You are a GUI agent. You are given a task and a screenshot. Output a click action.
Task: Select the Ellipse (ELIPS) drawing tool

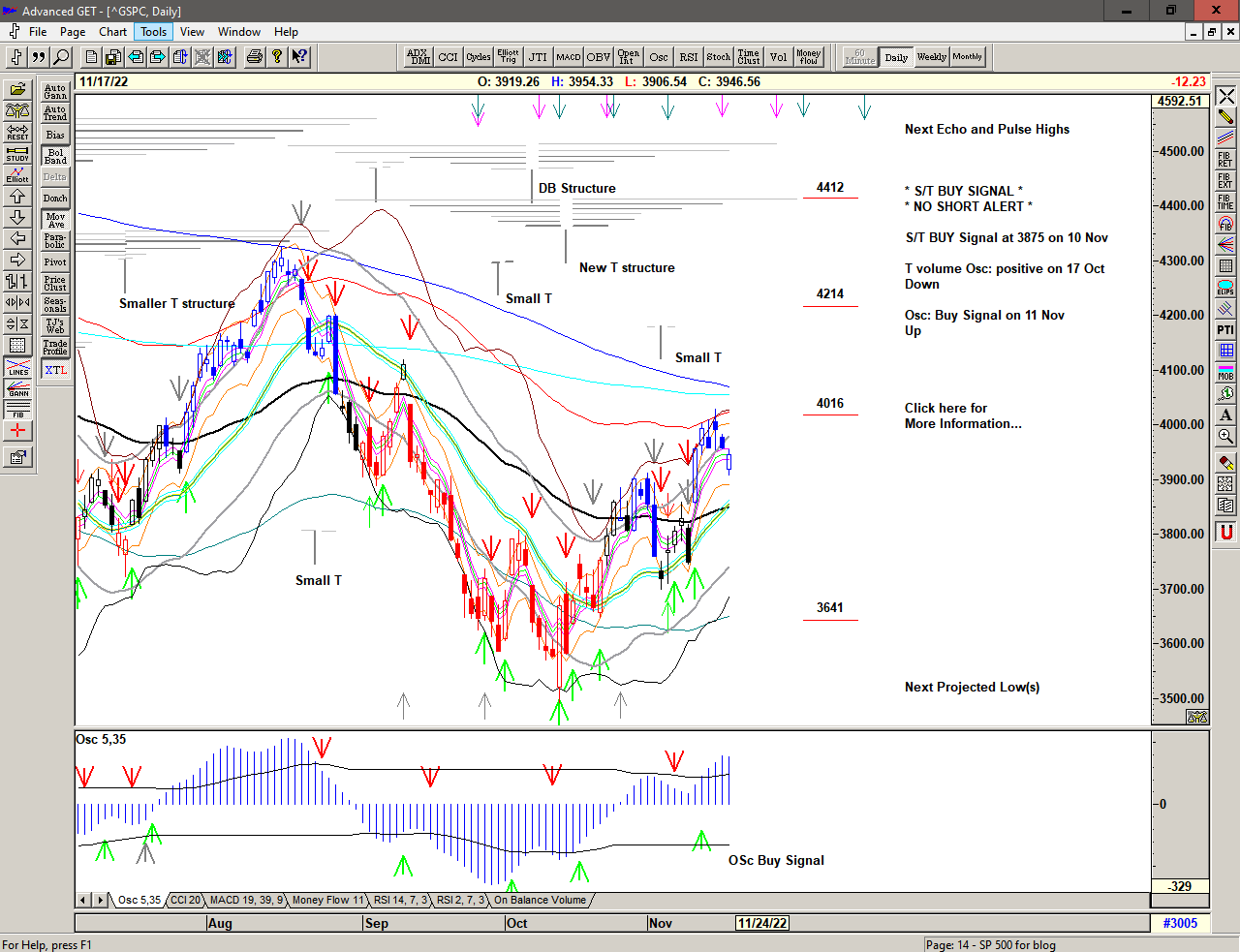(1225, 288)
